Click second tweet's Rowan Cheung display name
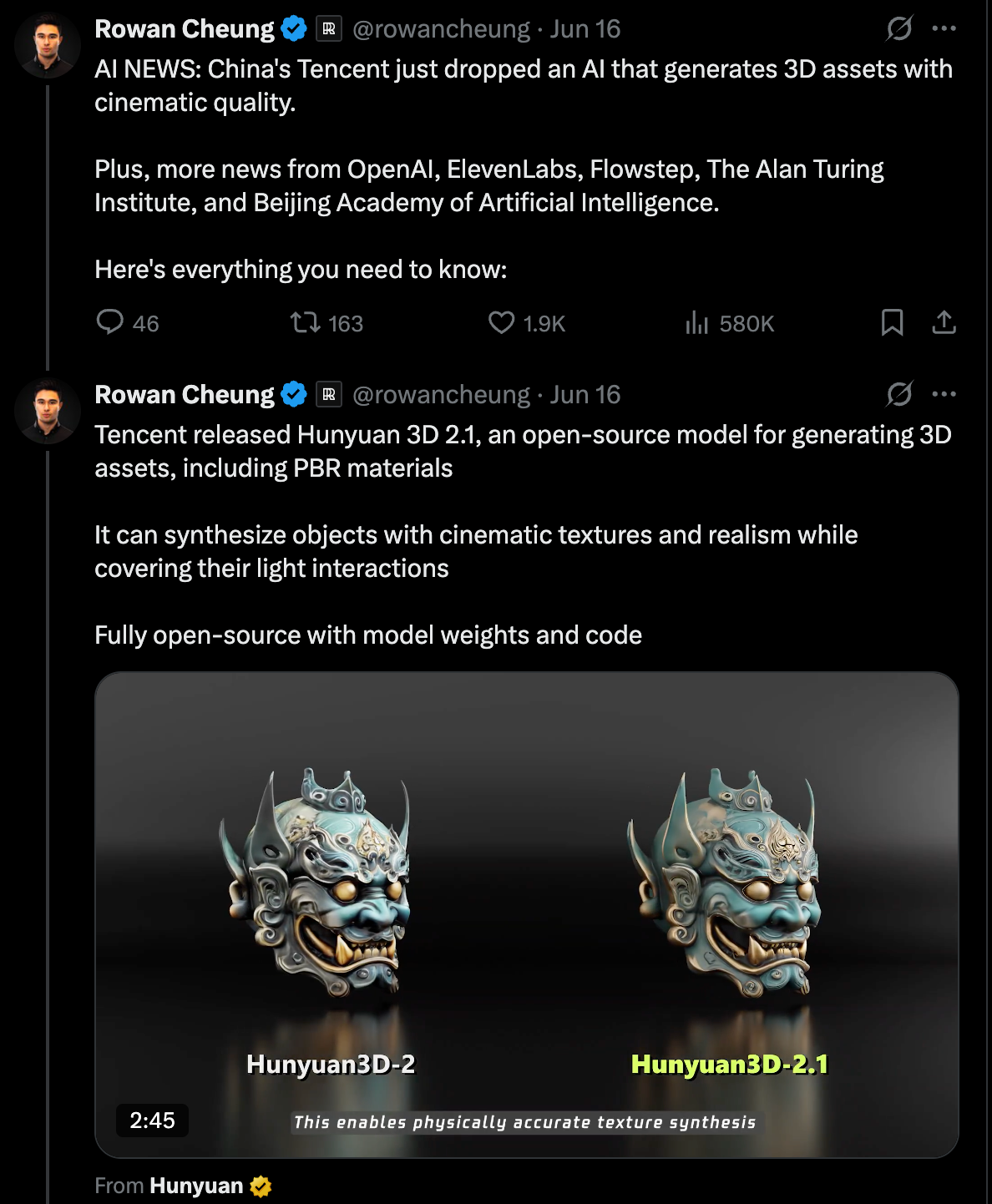 tap(185, 394)
